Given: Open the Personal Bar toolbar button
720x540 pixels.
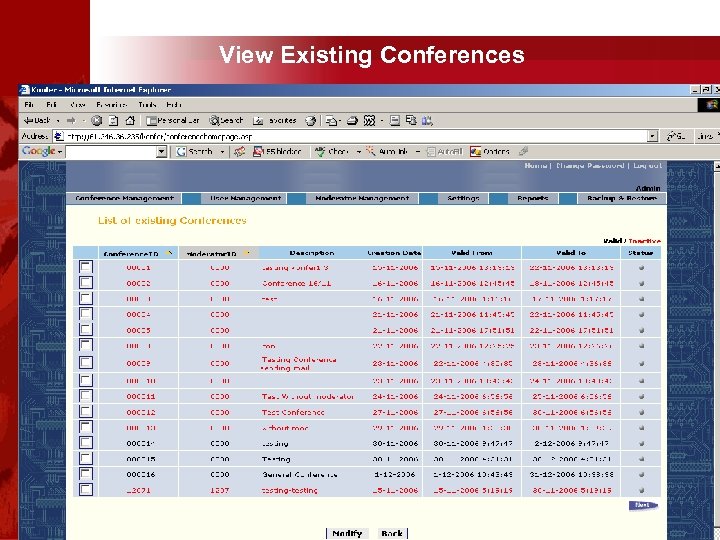Looking at the screenshot, I should tap(173, 121).
